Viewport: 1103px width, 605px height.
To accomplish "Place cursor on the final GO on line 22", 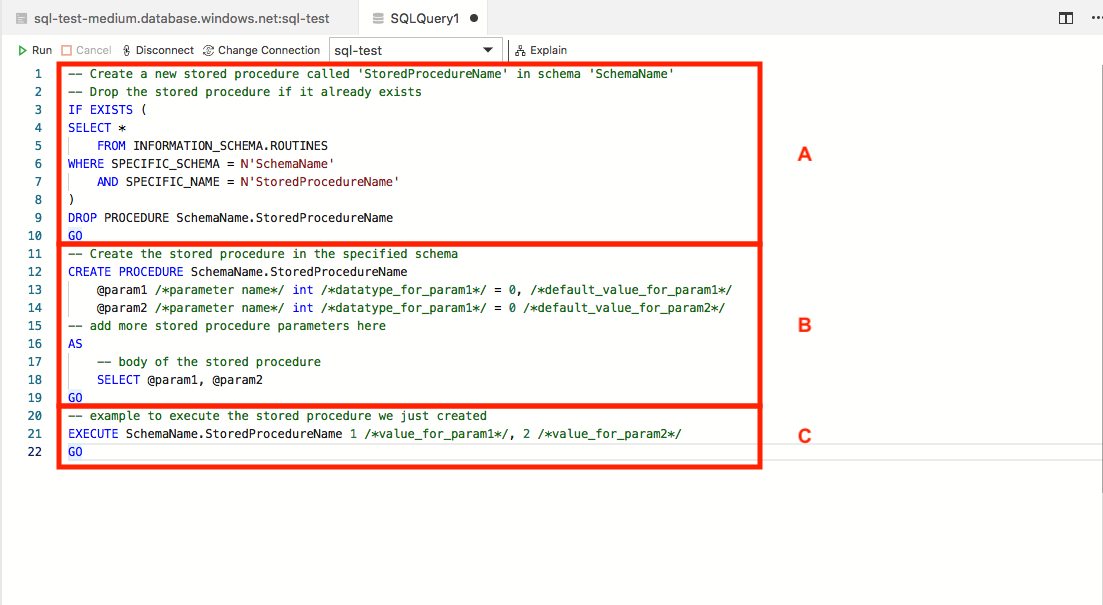I will 75,452.
